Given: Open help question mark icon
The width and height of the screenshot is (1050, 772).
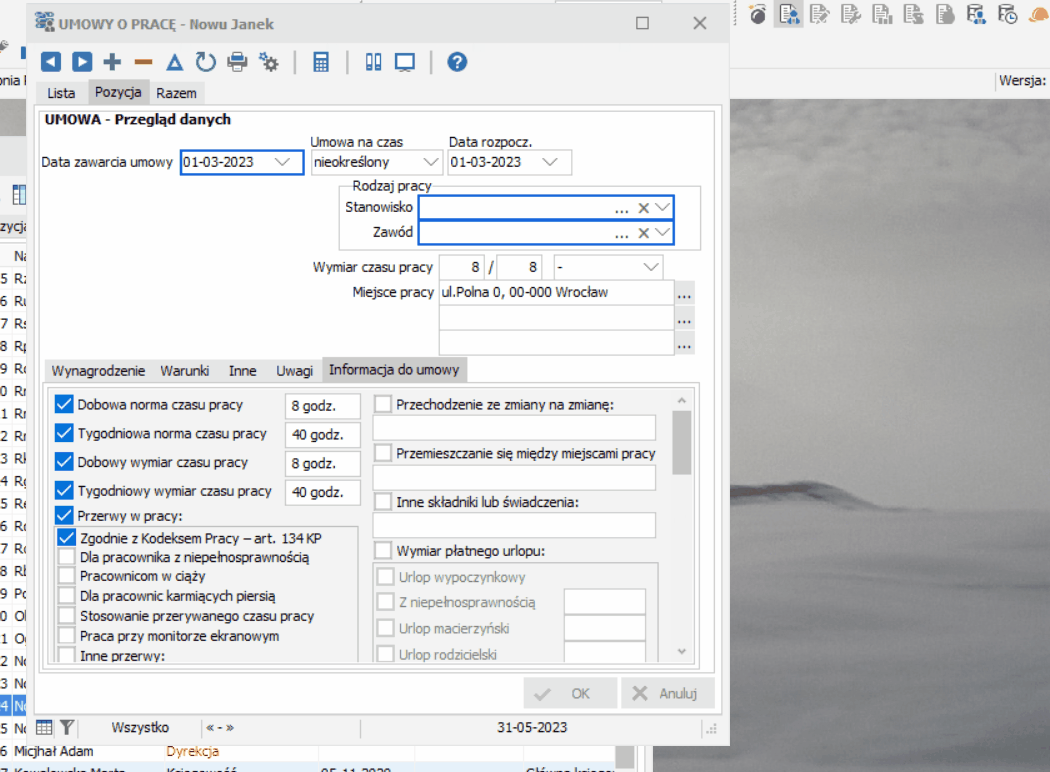Looking at the screenshot, I should point(457,62).
